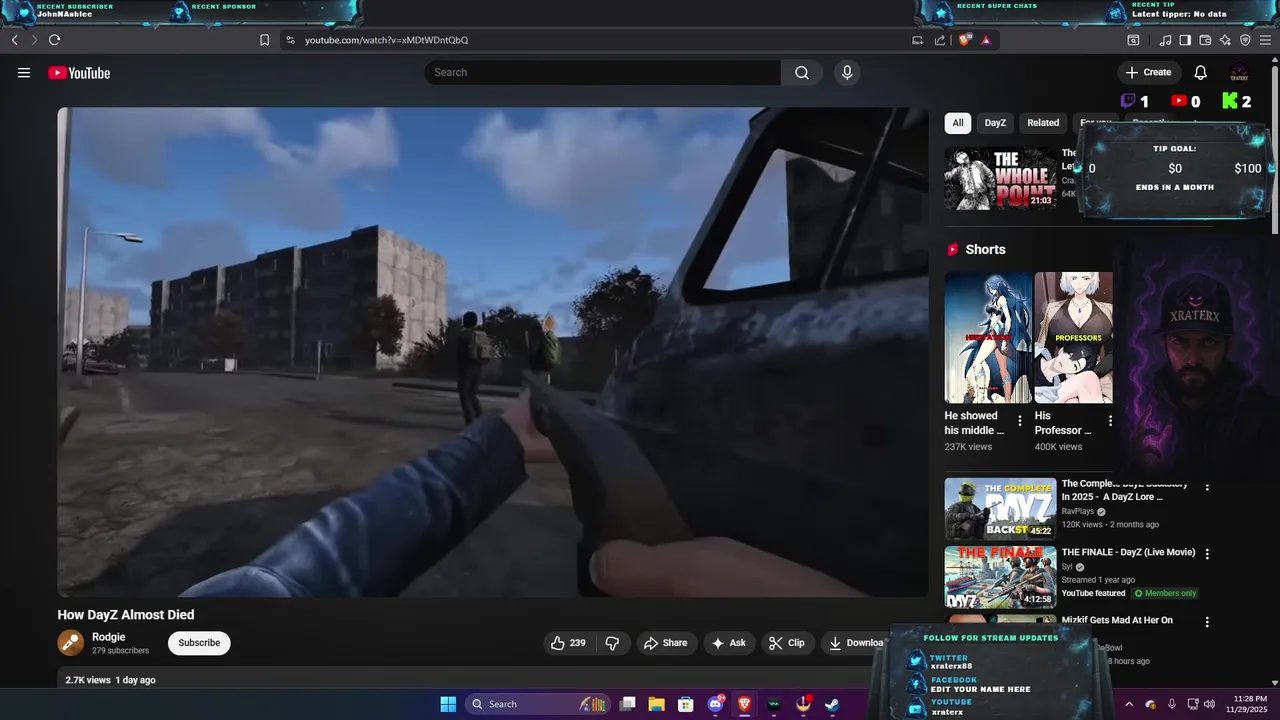This screenshot has height=720, width=1280.
Task: Click the Share button below the video
Action: [665, 643]
